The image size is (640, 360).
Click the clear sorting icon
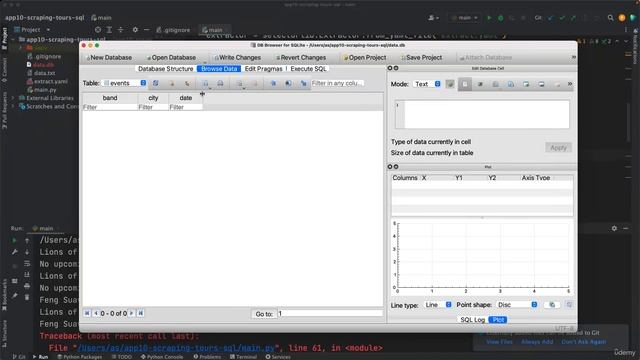coord(187,83)
